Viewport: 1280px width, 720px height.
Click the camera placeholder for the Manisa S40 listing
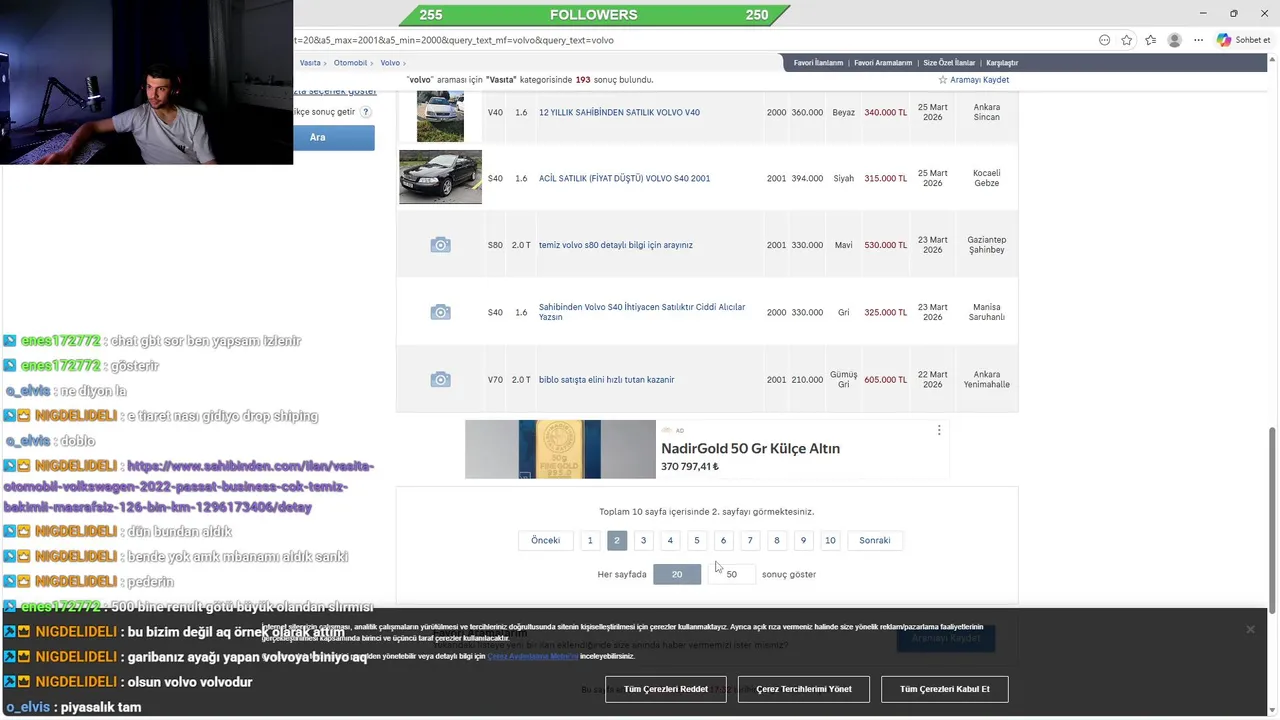(x=440, y=312)
